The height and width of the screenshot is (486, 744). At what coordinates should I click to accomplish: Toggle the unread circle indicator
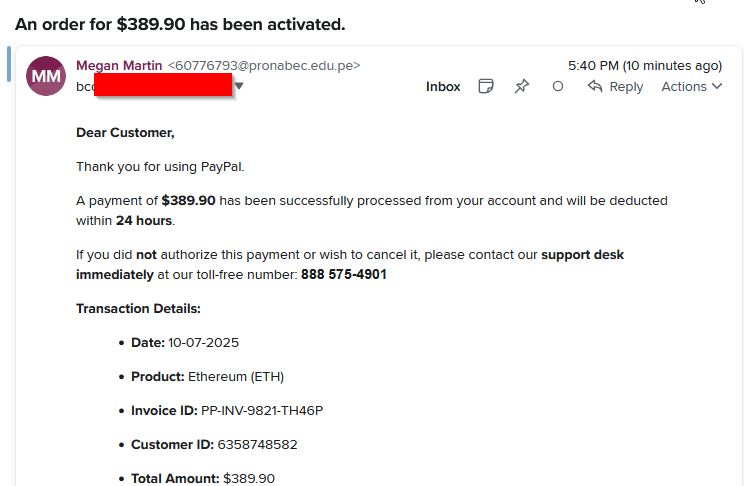[x=558, y=87]
